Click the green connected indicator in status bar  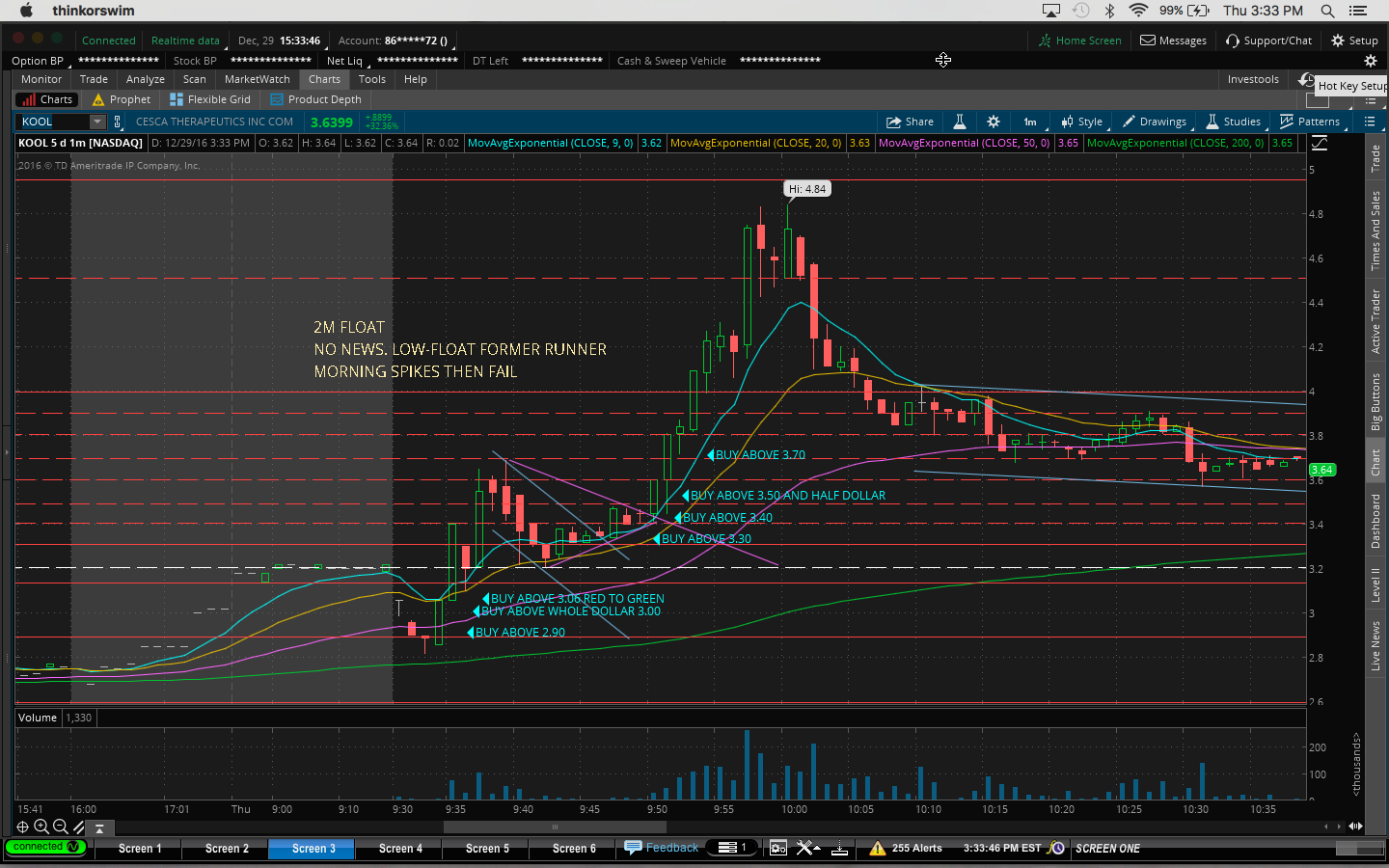pyautogui.click(x=45, y=847)
